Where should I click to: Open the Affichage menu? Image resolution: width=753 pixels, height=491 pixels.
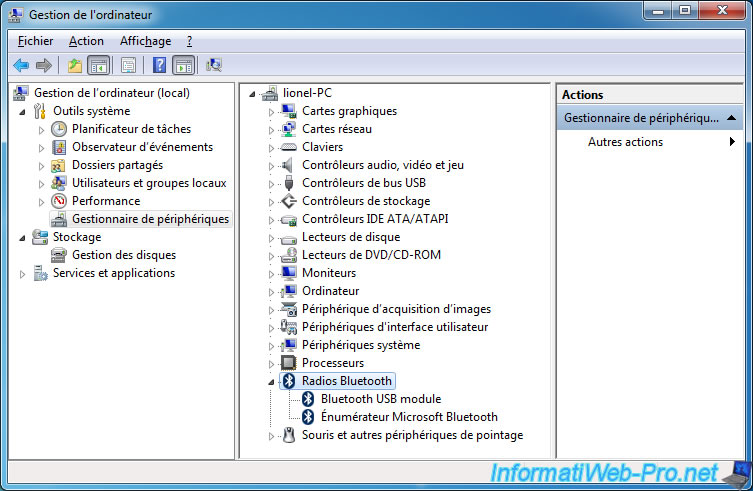coord(146,41)
